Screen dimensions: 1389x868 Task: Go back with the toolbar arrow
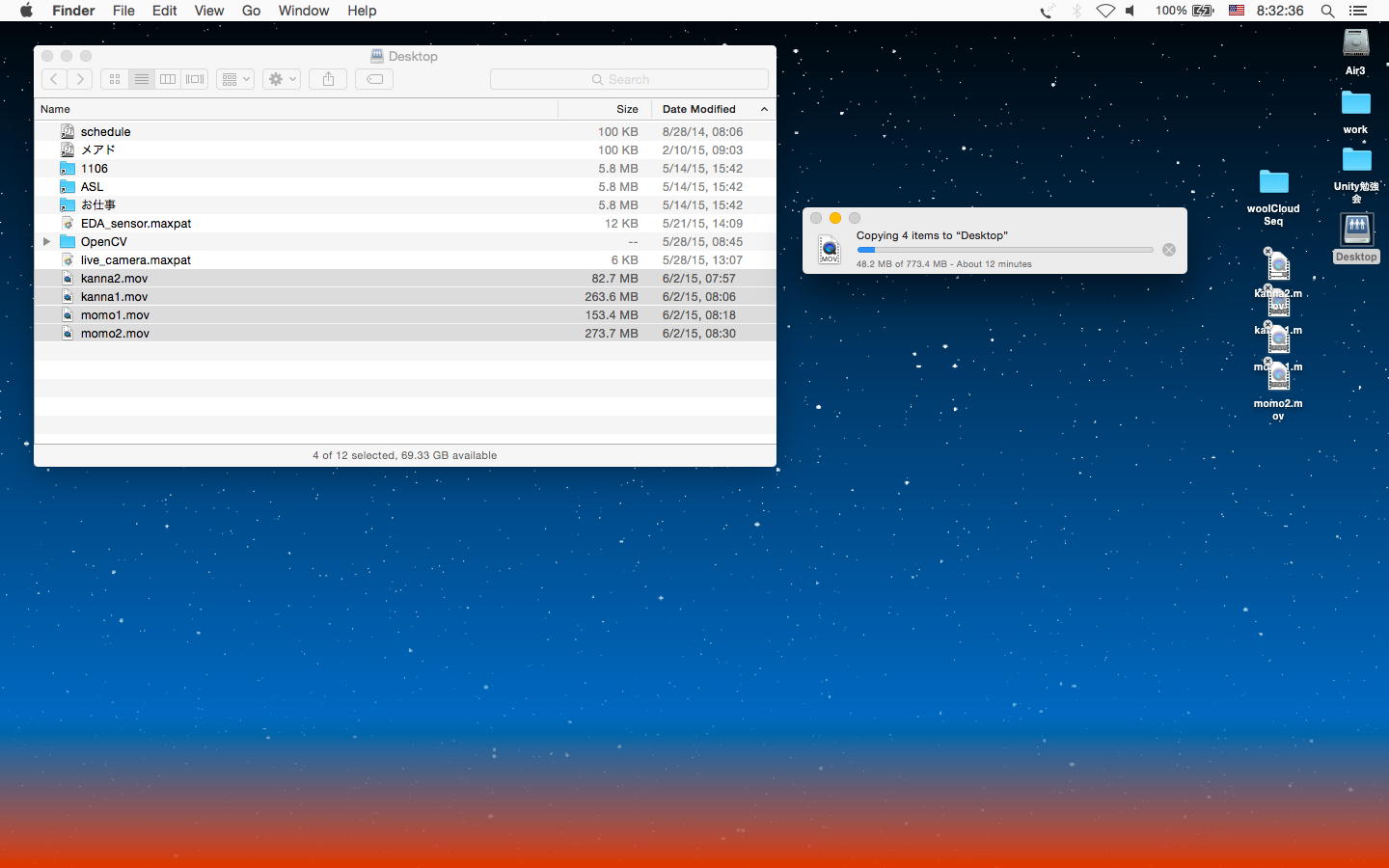click(55, 79)
